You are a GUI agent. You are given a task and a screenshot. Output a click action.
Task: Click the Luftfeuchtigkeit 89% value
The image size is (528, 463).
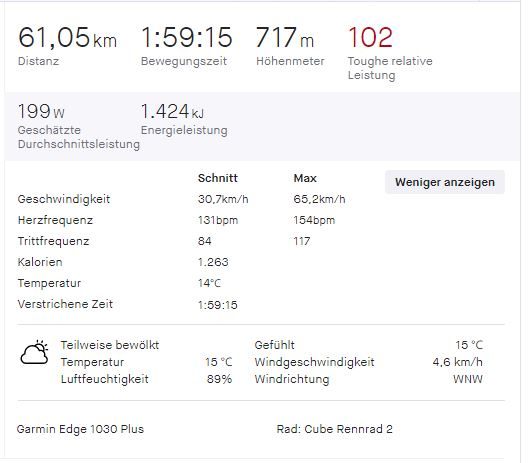[219, 379]
